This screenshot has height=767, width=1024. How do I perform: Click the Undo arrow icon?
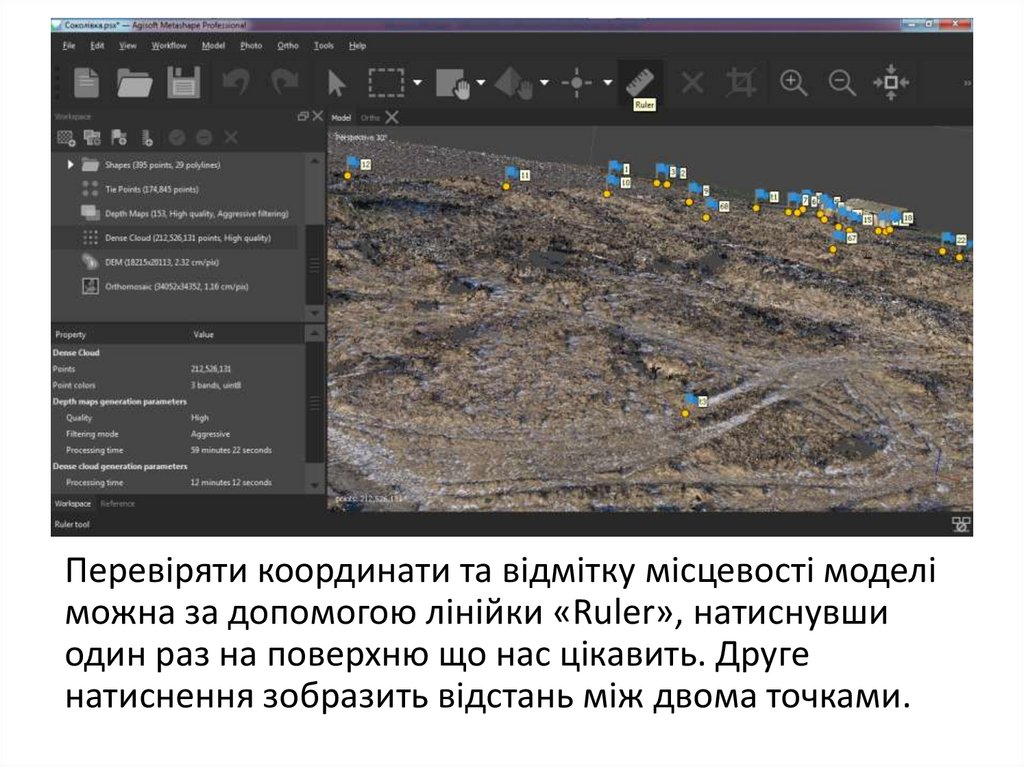coord(236,82)
